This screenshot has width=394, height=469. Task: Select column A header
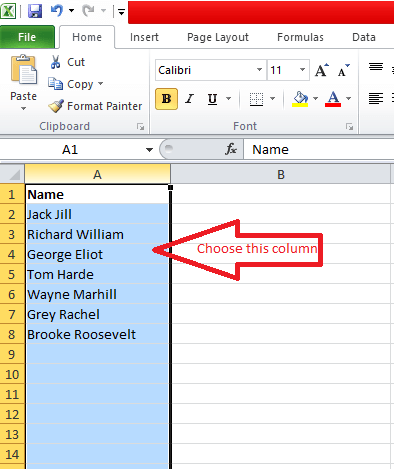point(97,174)
